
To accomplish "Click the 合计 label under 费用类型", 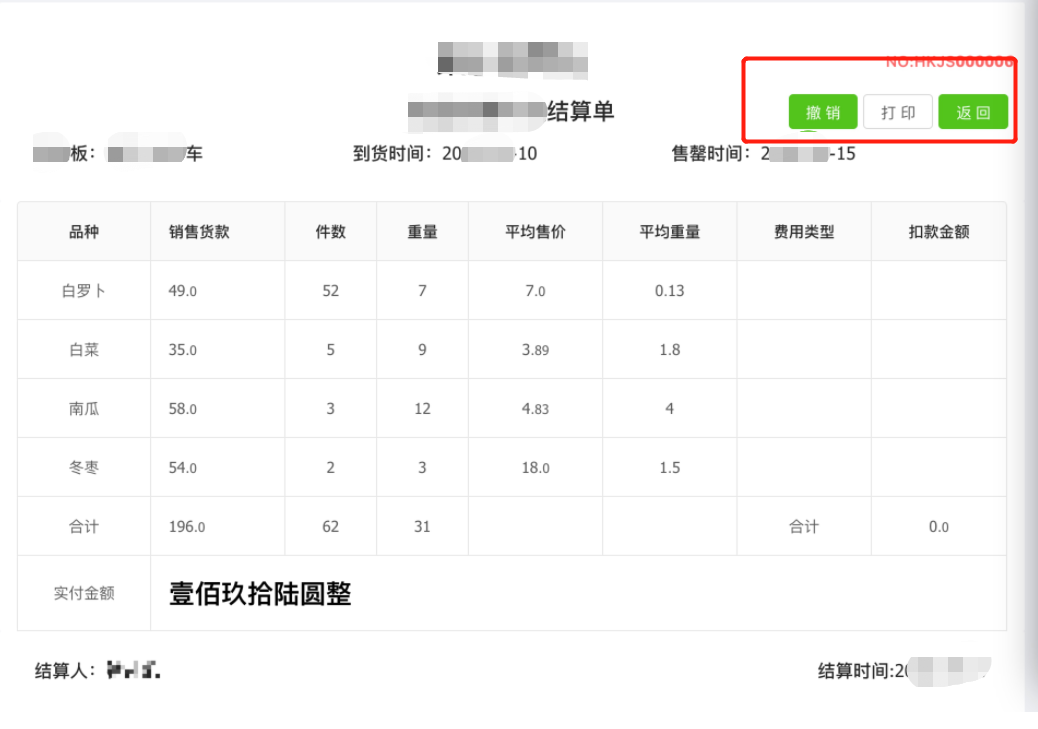I will [x=804, y=526].
